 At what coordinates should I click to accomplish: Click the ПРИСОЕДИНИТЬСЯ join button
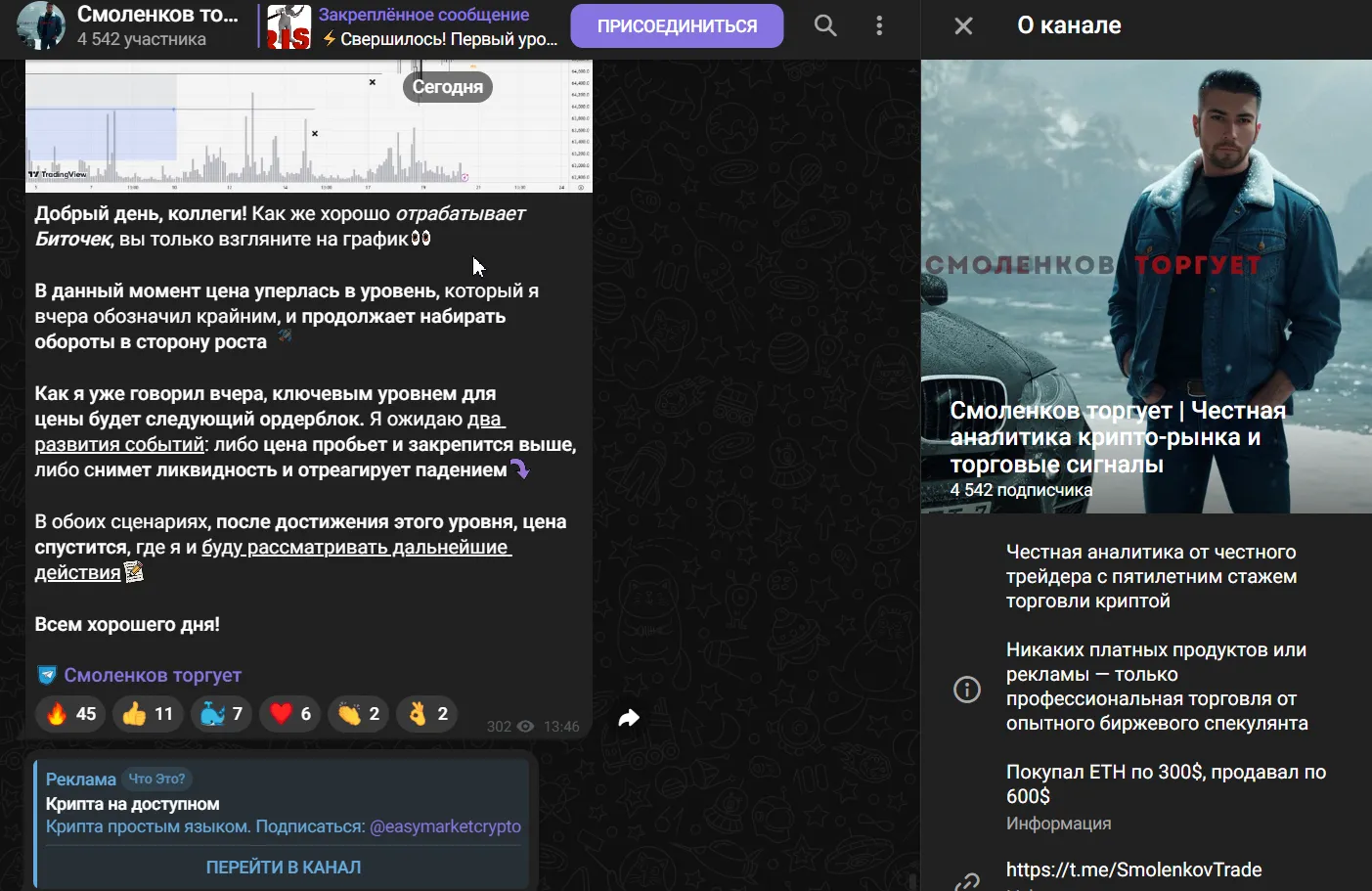677,26
